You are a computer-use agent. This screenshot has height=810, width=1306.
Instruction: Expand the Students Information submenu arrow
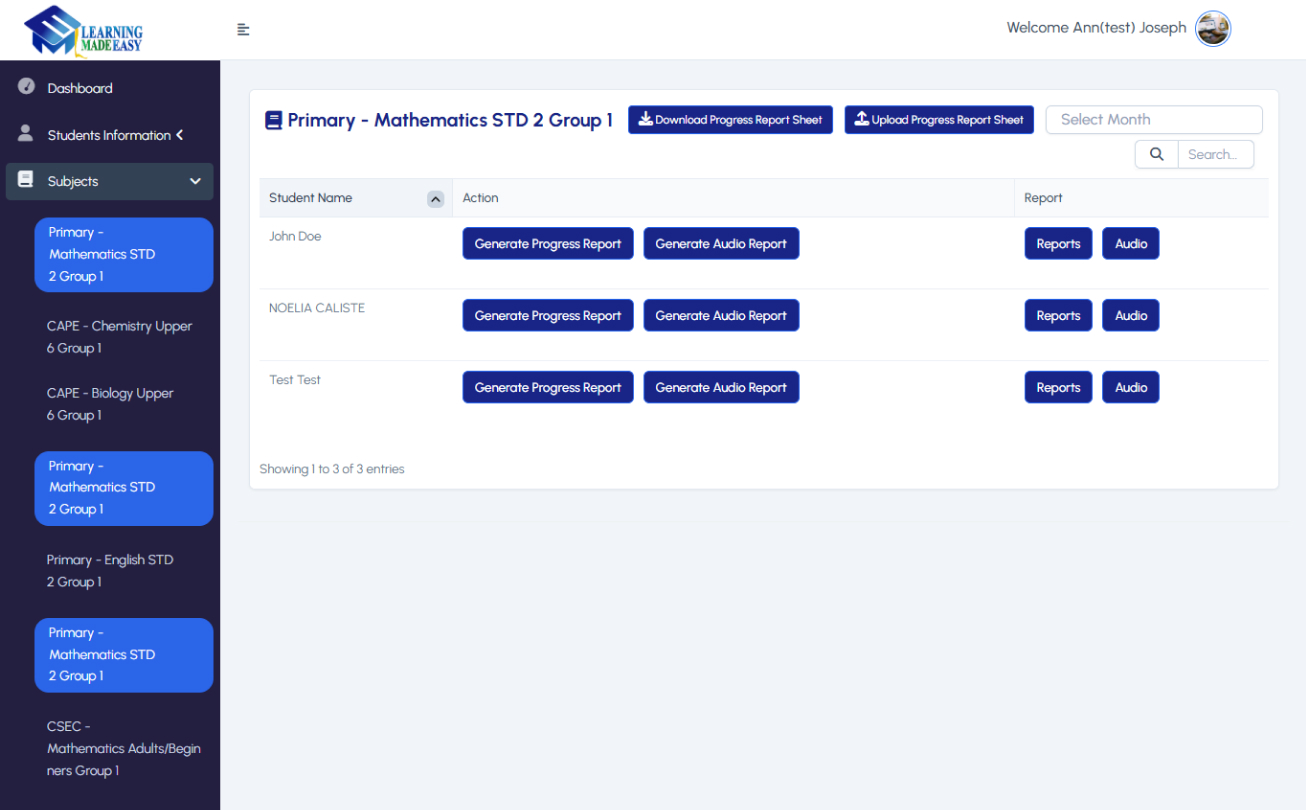click(x=180, y=135)
